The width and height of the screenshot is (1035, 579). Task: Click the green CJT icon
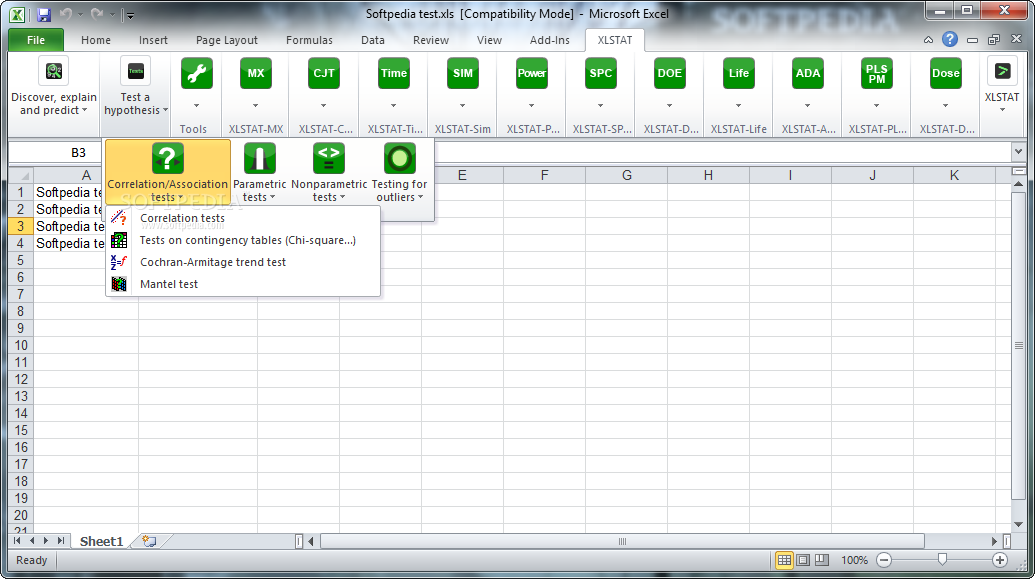coord(323,73)
